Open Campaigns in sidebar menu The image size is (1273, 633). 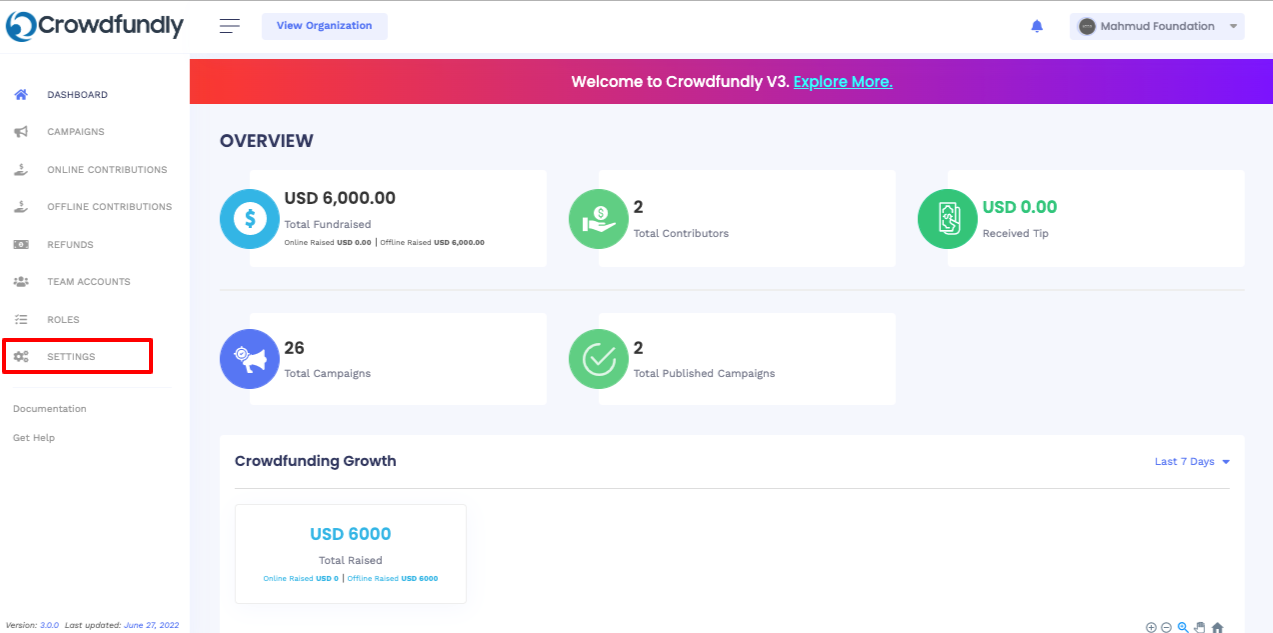[x=76, y=132]
